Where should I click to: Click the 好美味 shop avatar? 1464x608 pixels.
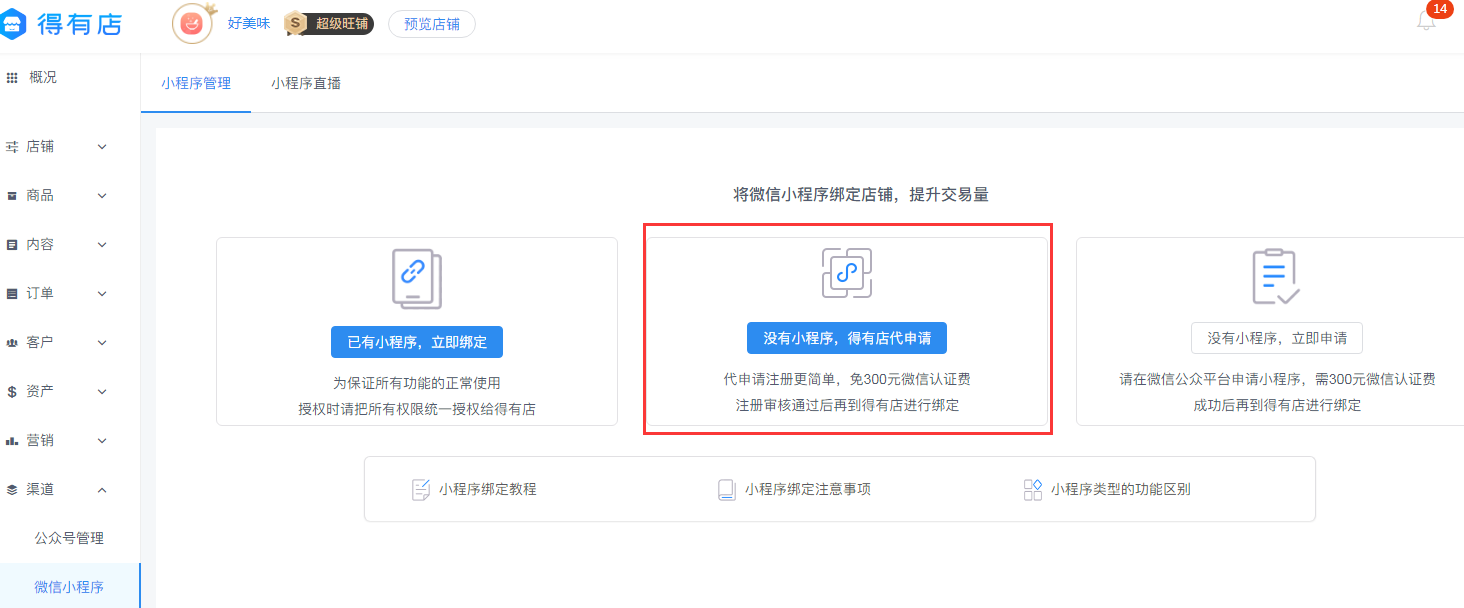click(x=191, y=24)
